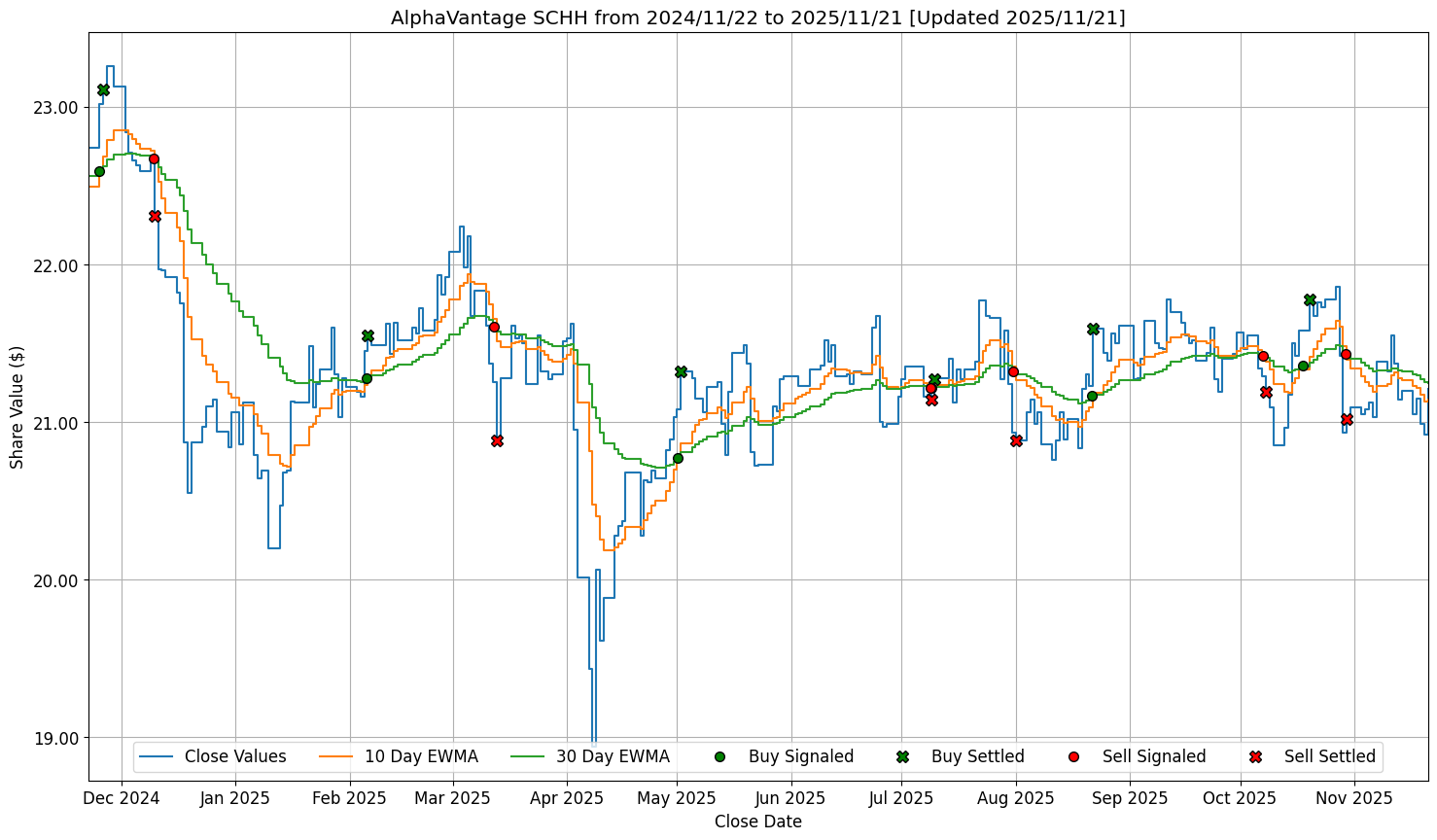Click the orange 10 Day EWMA legend line

coord(335,756)
